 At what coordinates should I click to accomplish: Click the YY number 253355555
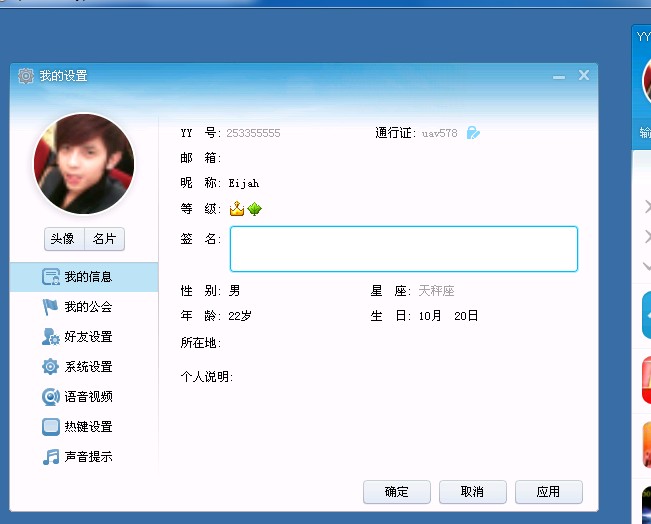pyautogui.click(x=253, y=133)
